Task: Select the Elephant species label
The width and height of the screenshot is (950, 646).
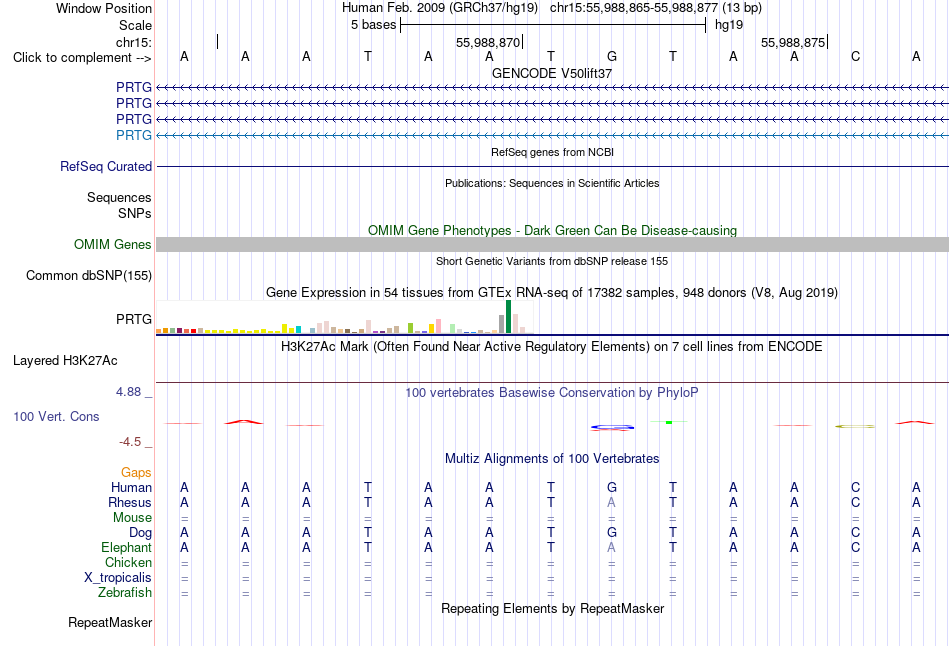Action: coord(126,547)
